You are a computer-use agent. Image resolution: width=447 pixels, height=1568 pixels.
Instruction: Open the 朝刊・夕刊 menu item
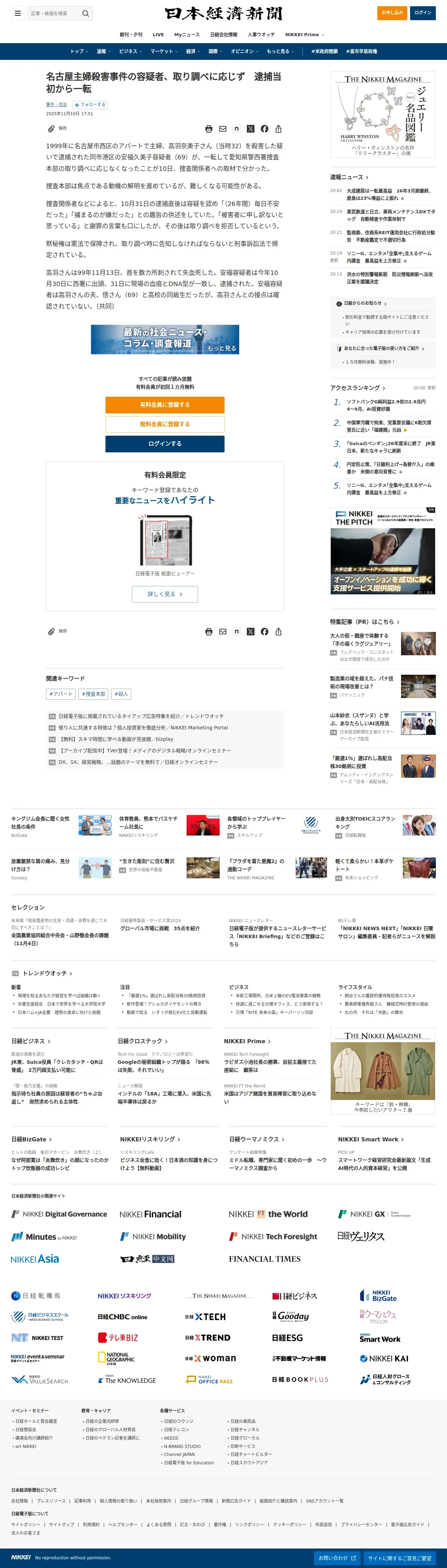(x=131, y=35)
